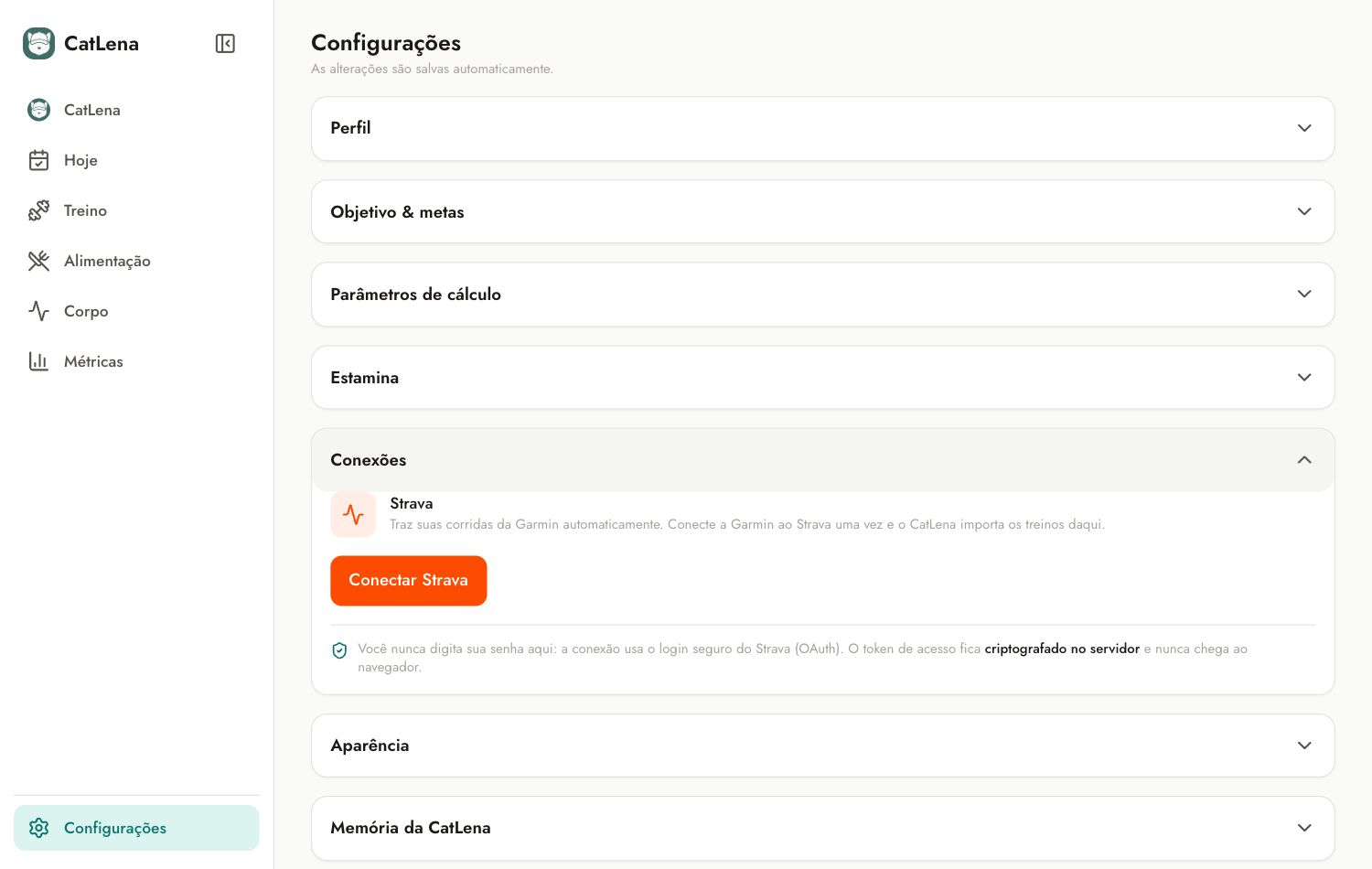This screenshot has height=869, width=1372.
Task: Click the dumbbell icon for Treino
Action: (x=38, y=210)
